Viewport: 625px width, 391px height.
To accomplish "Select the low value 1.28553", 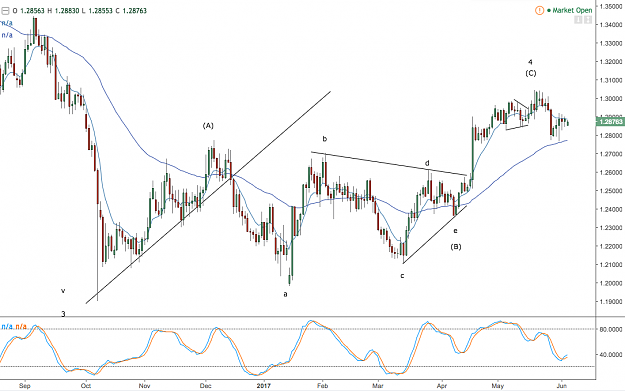I will pyautogui.click(x=100, y=11).
